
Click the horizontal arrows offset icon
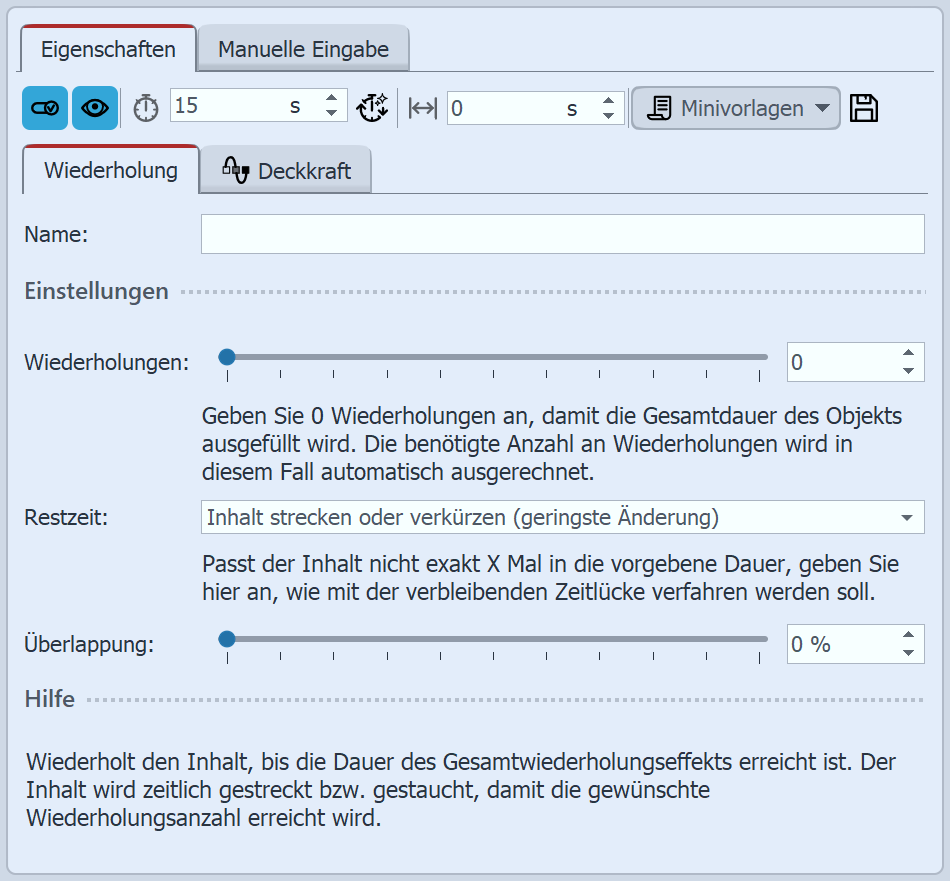pyautogui.click(x=420, y=107)
